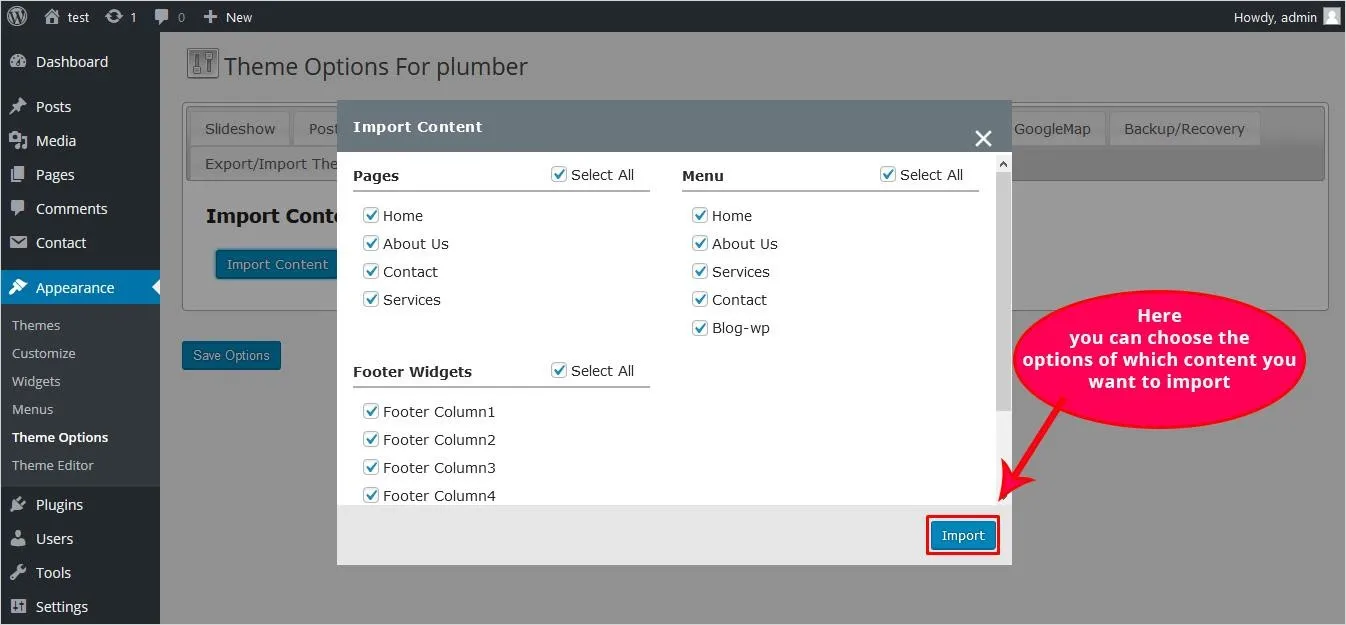Uncheck Select All for Pages
Screen dimensions: 1346x625
[559, 175]
